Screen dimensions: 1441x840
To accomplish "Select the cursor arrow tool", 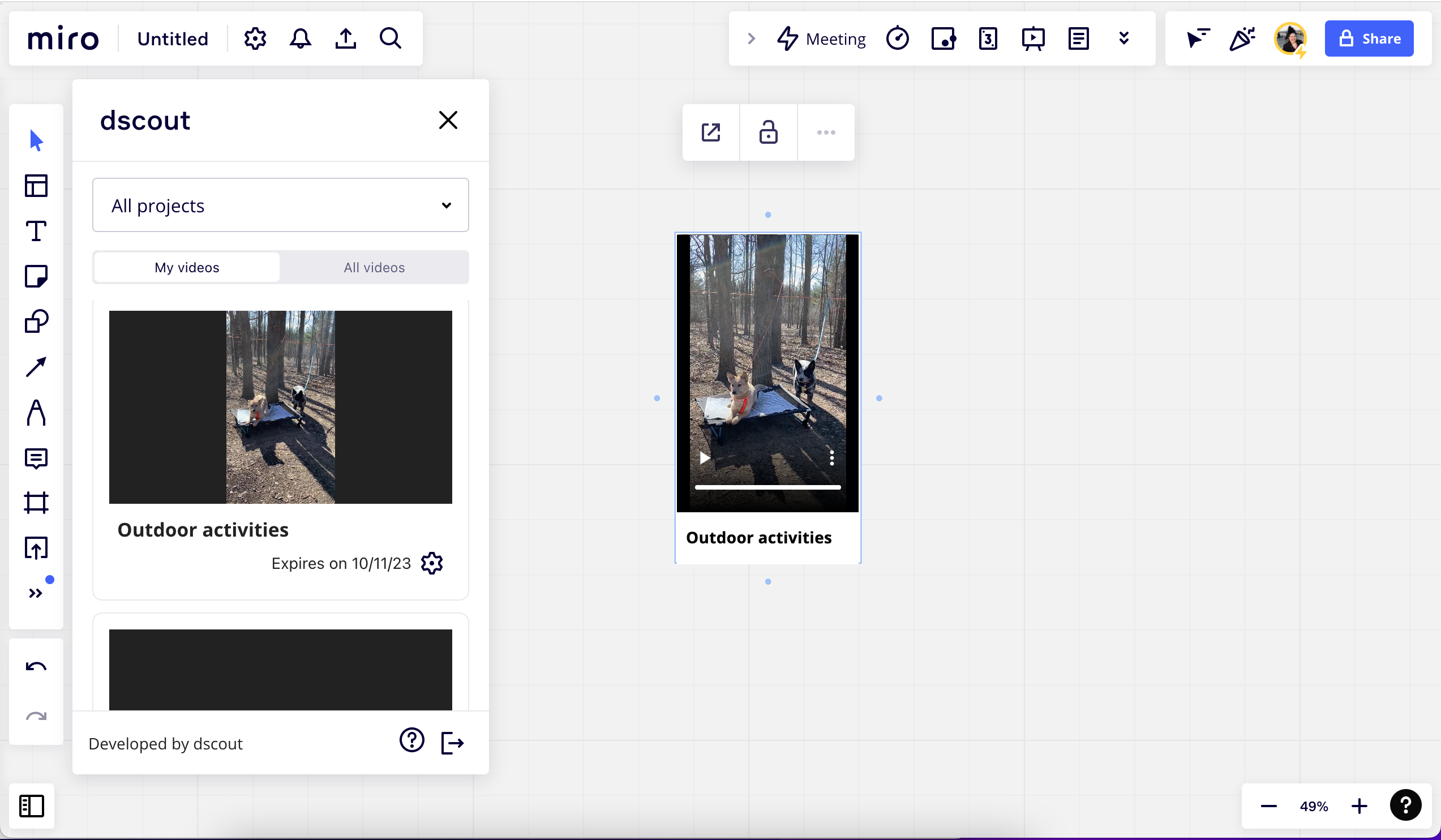I will tap(36, 141).
